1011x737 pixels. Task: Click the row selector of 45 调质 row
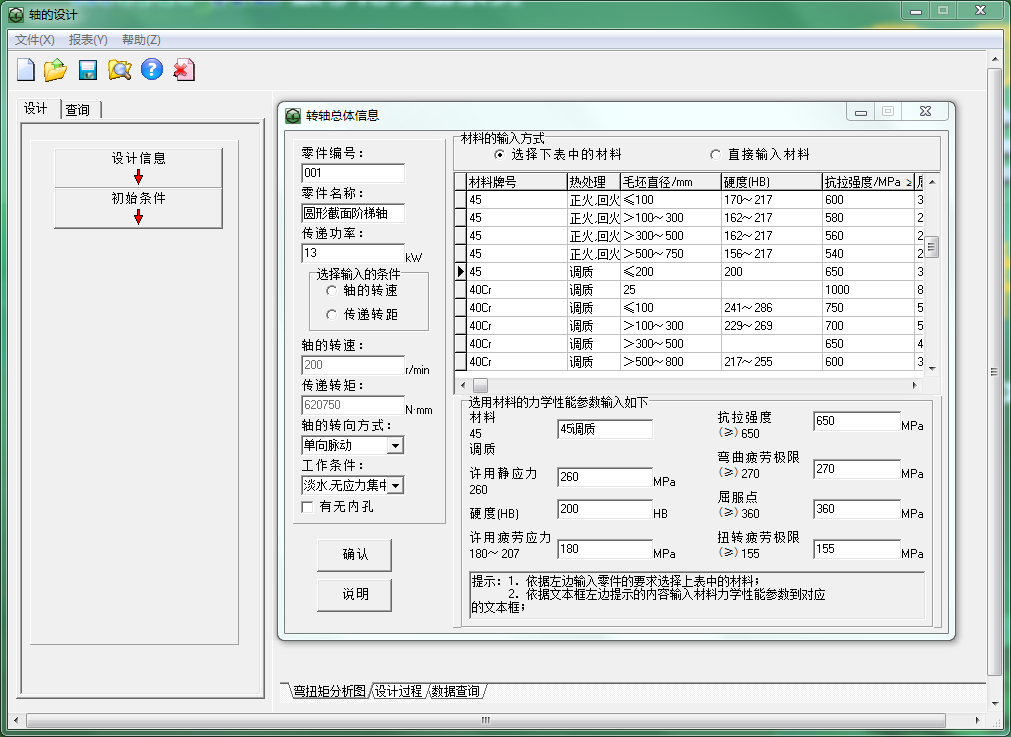coord(460,272)
